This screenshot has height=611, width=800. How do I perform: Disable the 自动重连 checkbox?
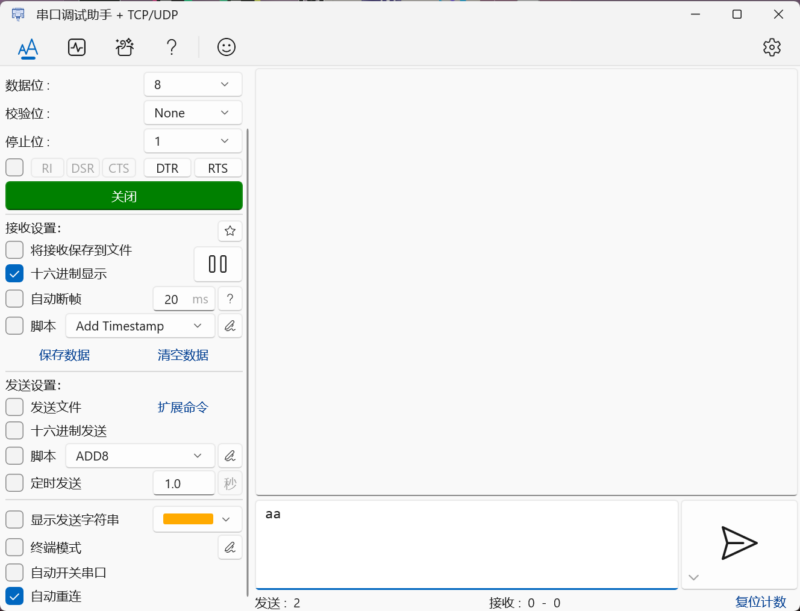15,596
